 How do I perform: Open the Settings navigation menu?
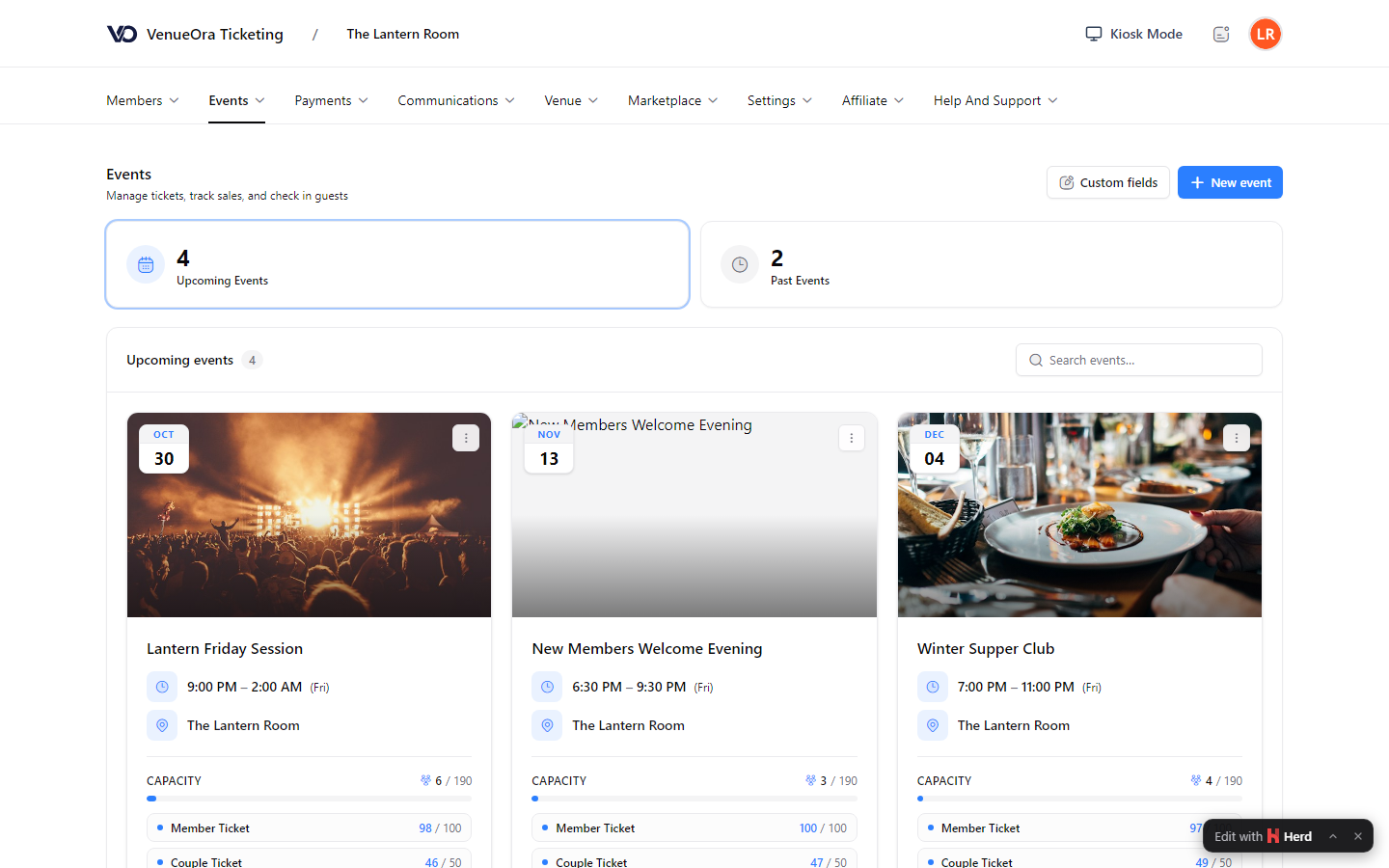point(779,100)
